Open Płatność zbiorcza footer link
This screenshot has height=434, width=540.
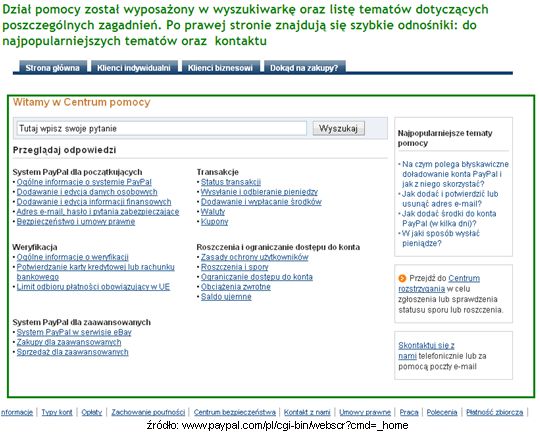495,412
